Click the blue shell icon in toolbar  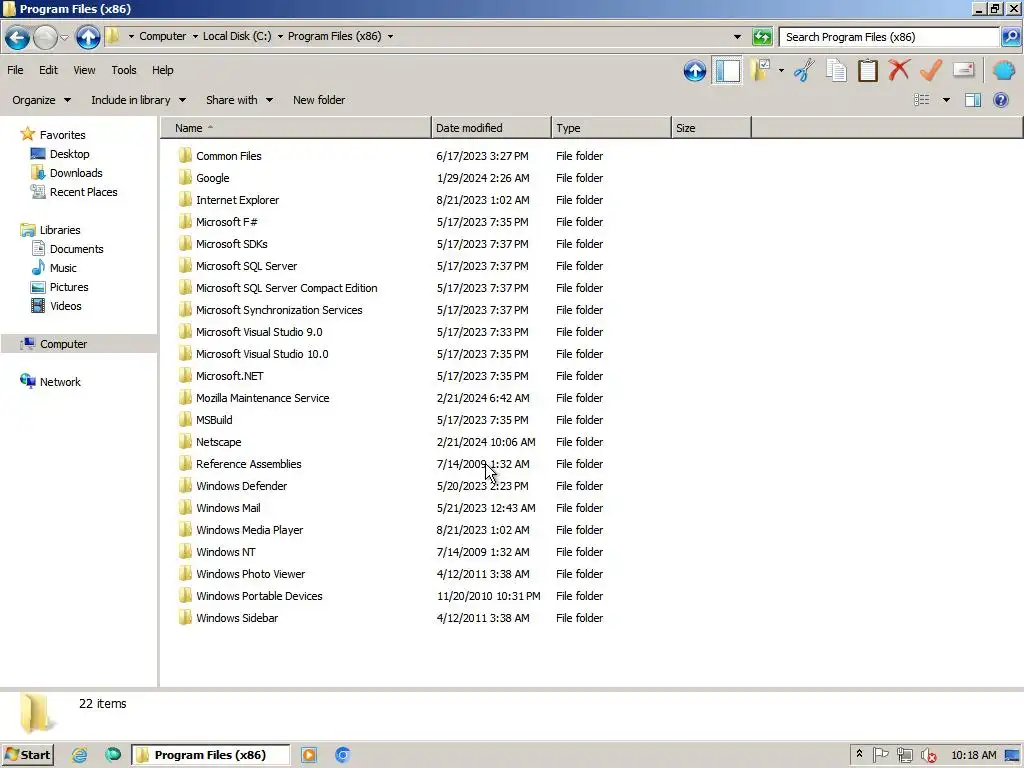click(1004, 70)
